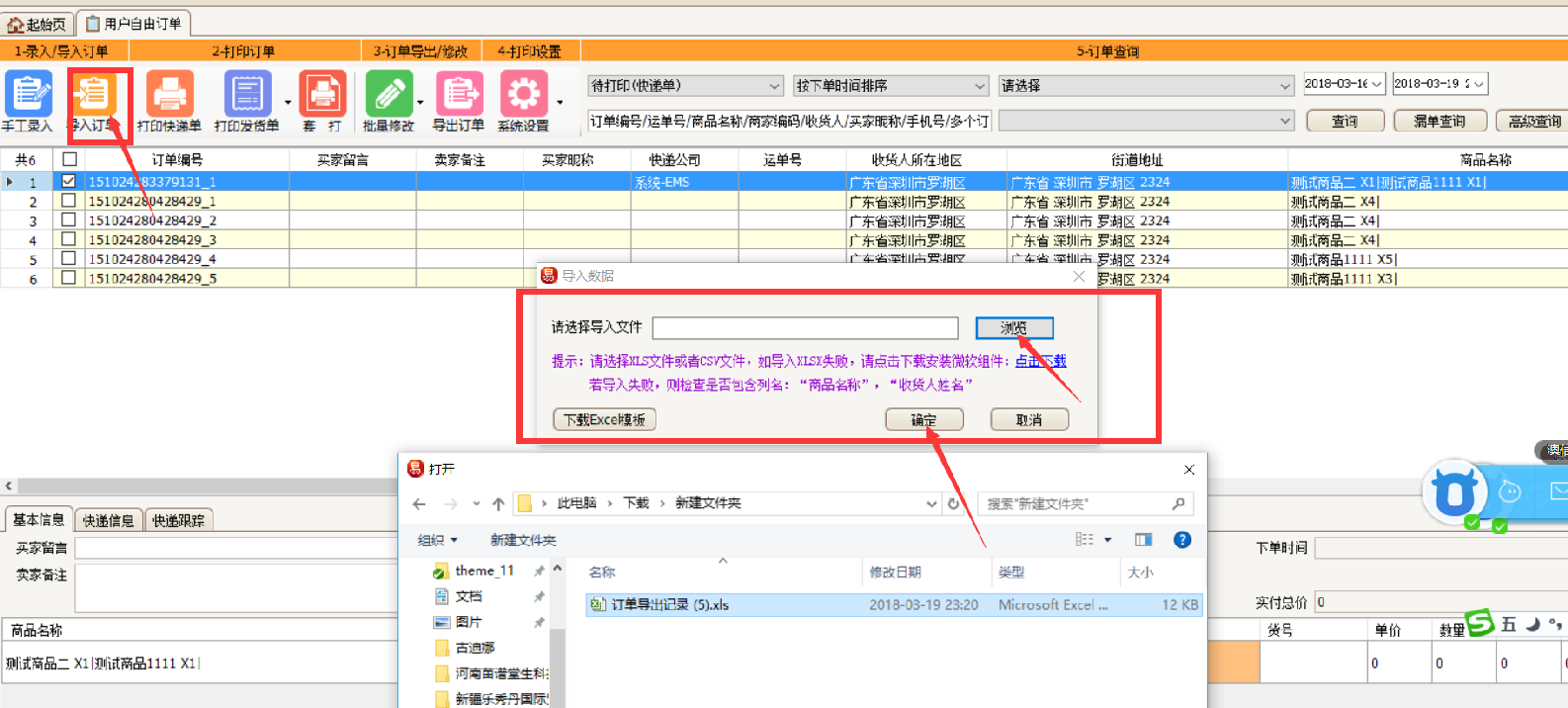Screen dimensions: 1568x708
Task: Refresh the file dialog folder view
Action: tap(954, 503)
